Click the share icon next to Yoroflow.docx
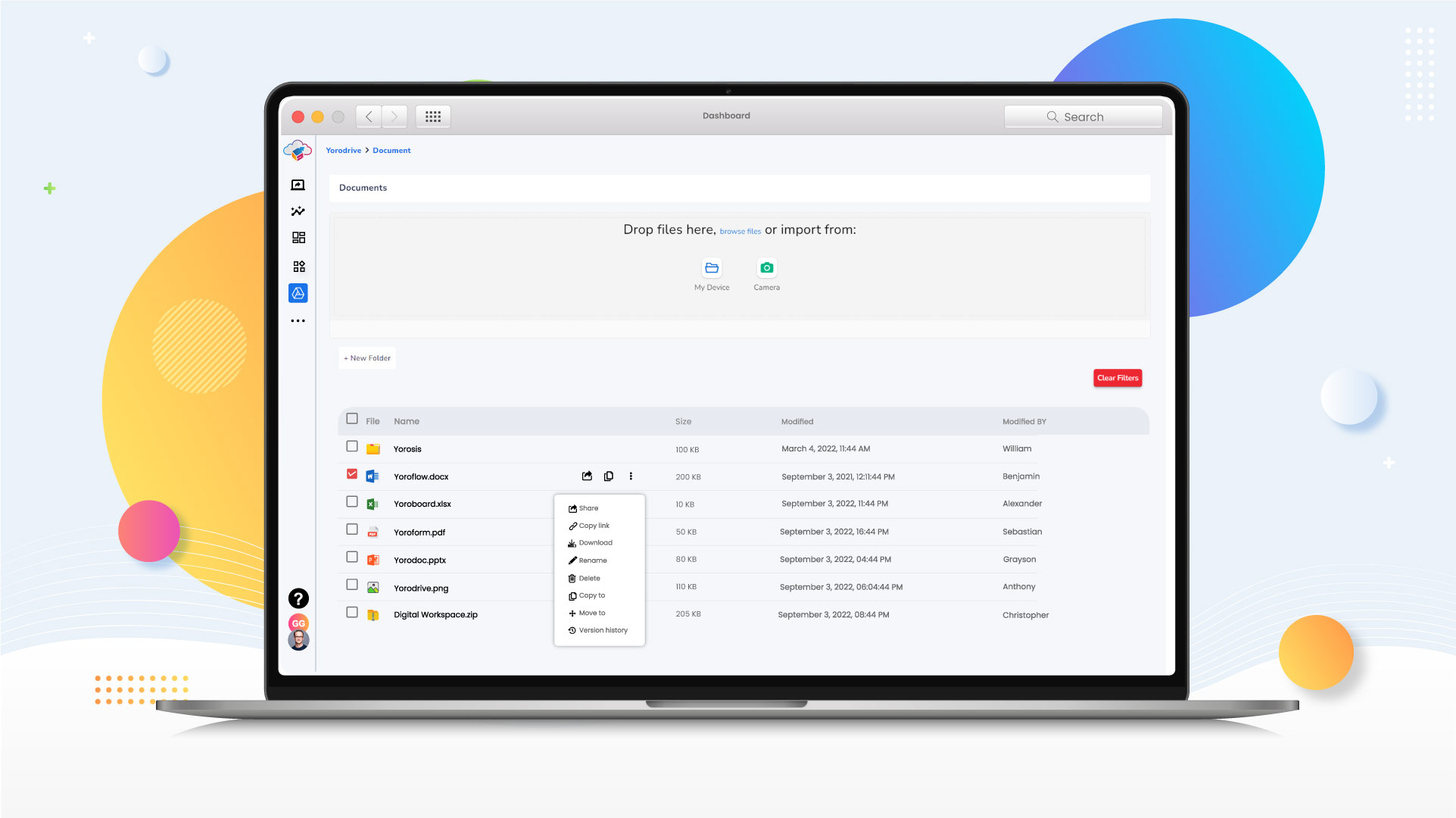This screenshot has height=818, width=1456. [x=587, y=476]
